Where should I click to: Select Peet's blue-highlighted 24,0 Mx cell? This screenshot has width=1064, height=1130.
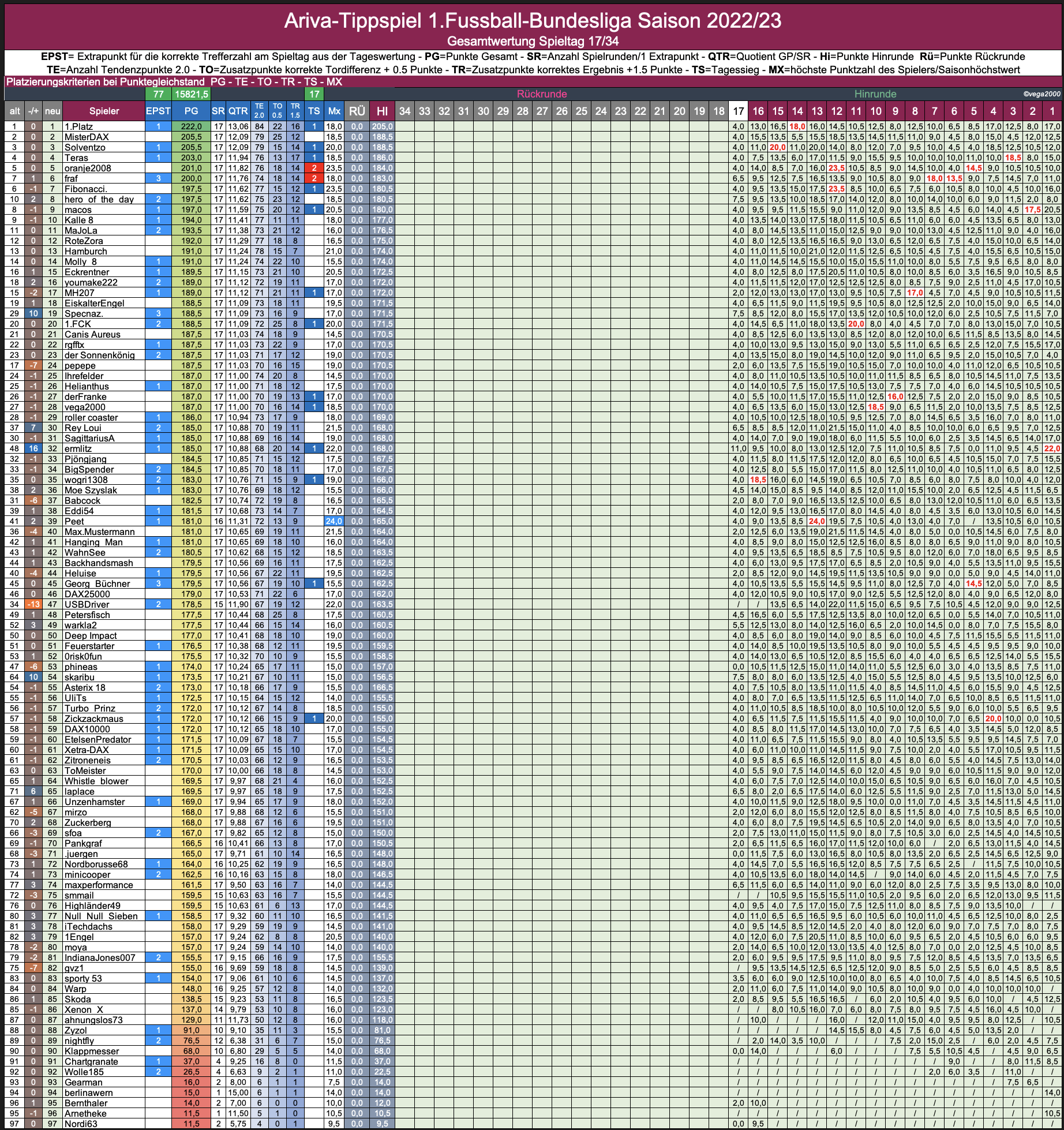point(334,521)
